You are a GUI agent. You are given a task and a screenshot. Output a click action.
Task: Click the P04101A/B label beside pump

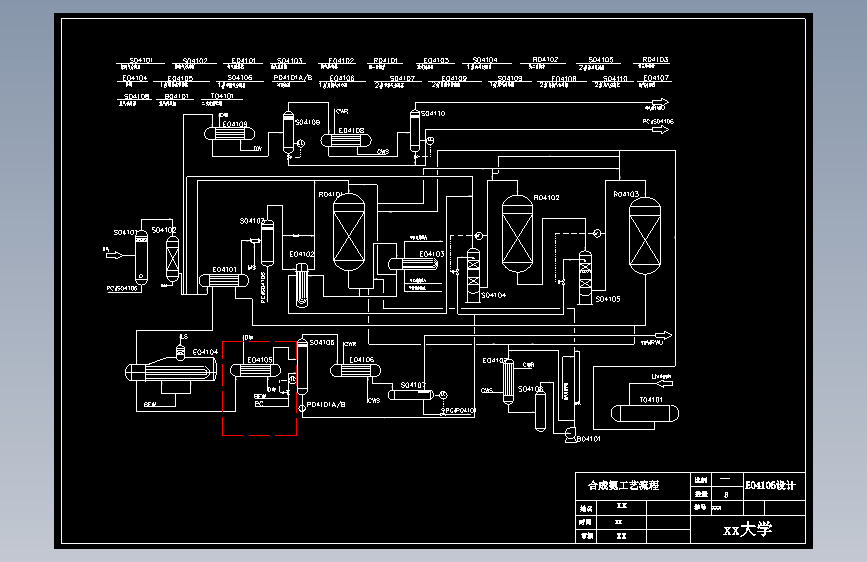click(326, 404)
